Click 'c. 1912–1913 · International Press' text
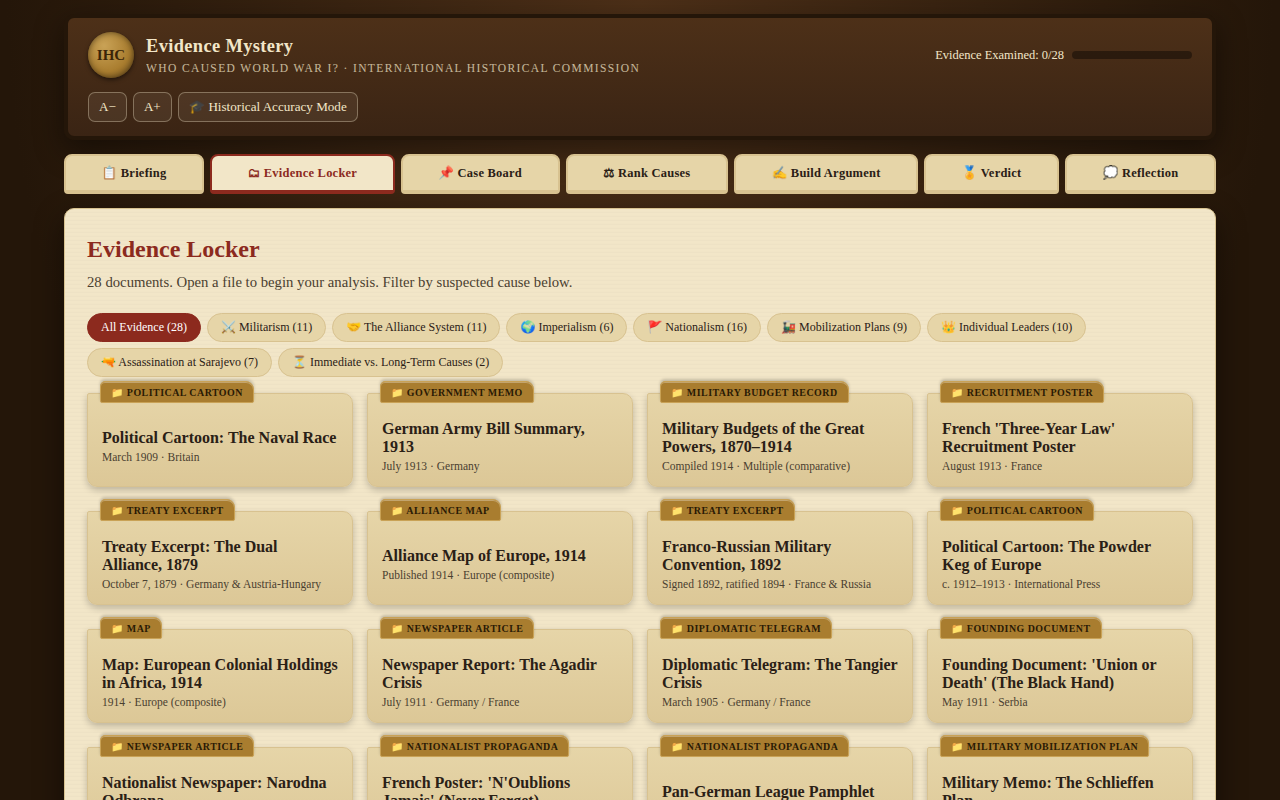This screenshot has width=1280, height=800. pos(1021,584)
